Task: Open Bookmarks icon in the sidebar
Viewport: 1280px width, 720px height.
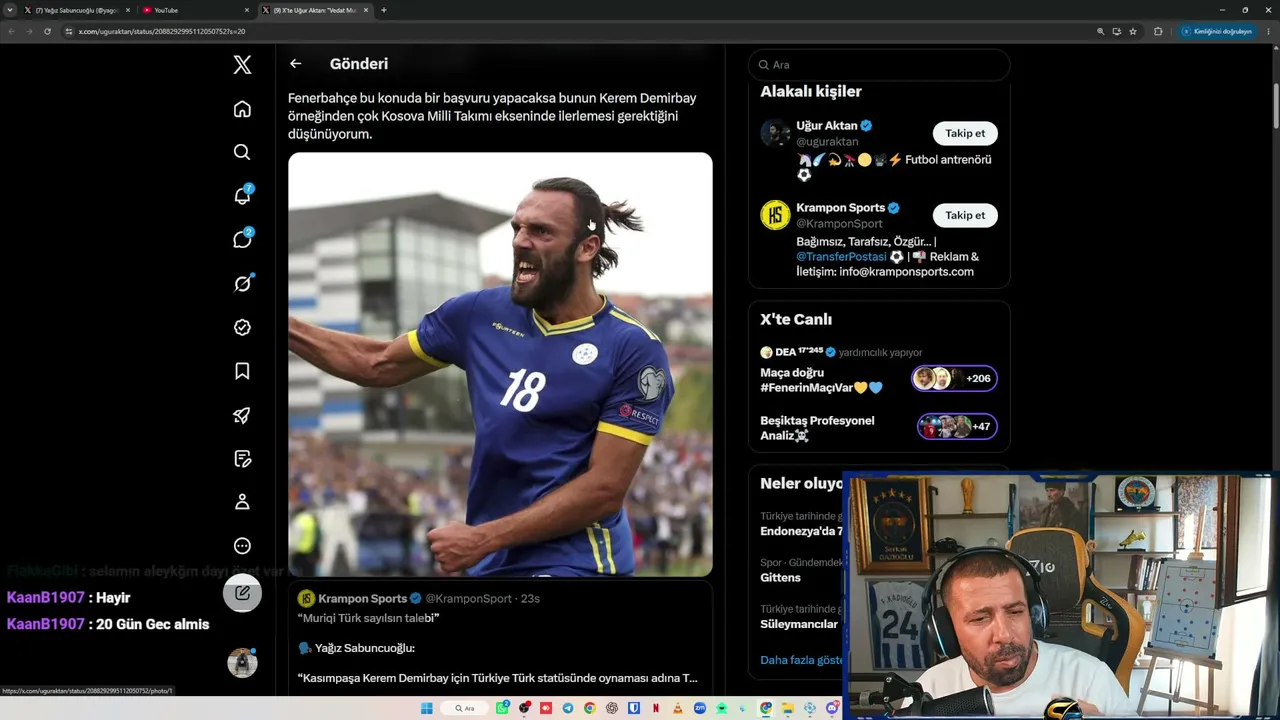Action: point(242,371)
